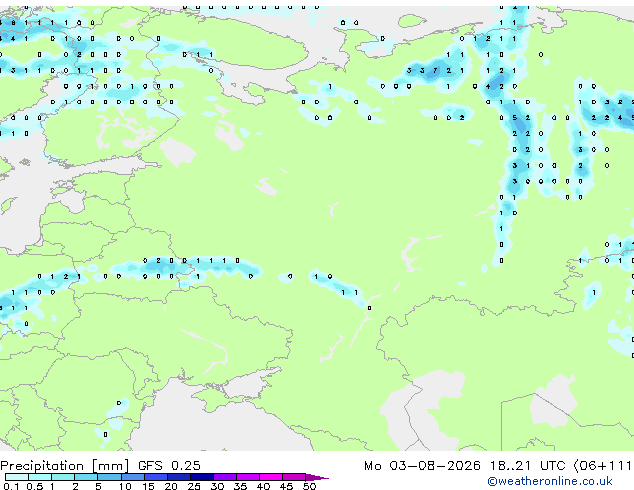Viewport: 634px width, 490px height.
Task: Click the legend value label 50
Action: tap(309, 486)
